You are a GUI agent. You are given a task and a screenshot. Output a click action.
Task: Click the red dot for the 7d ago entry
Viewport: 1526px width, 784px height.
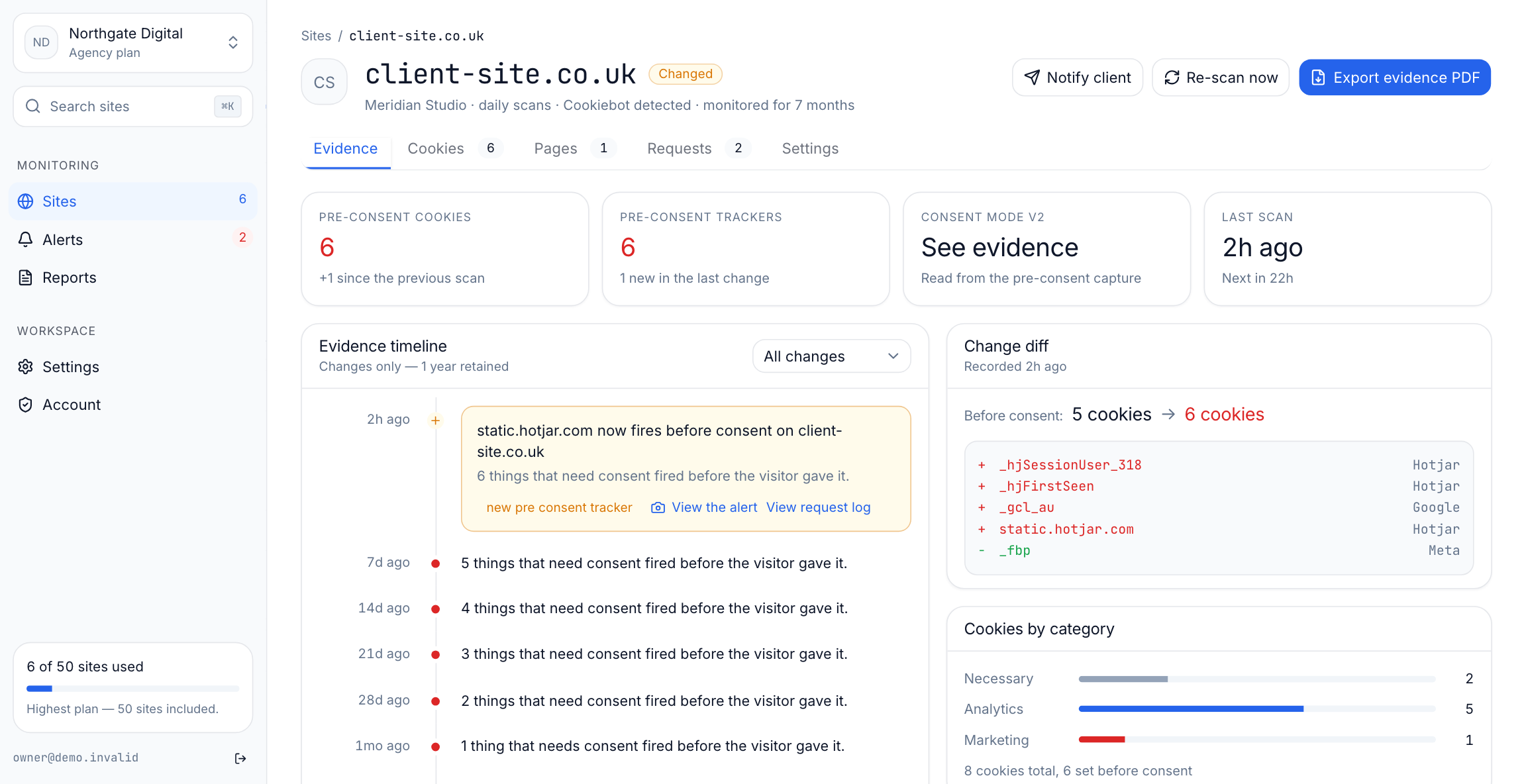[x=435, y=563]
